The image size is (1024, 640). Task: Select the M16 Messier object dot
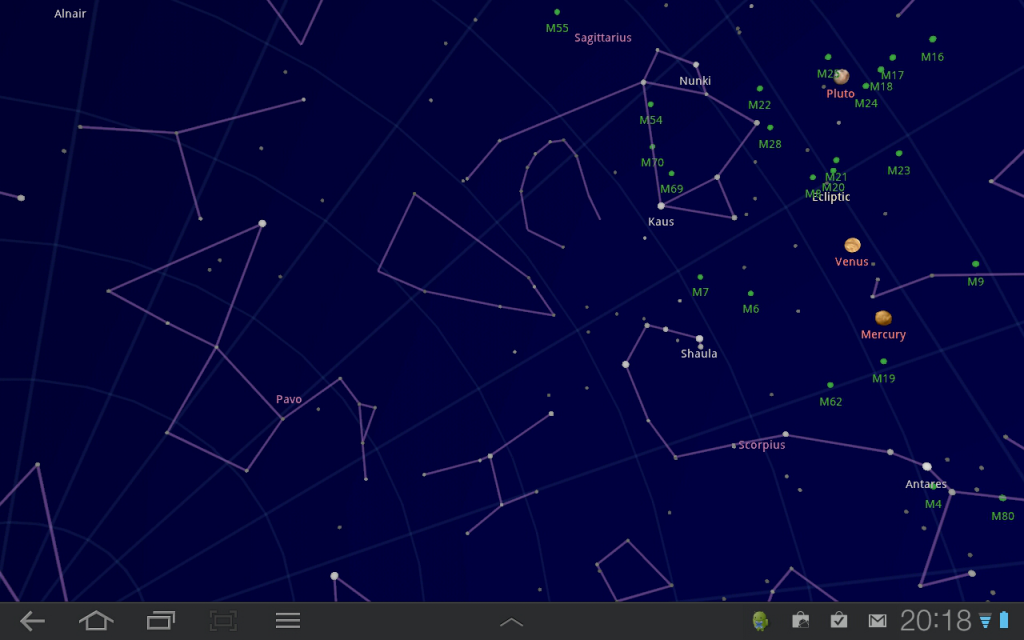coord(933,39)
